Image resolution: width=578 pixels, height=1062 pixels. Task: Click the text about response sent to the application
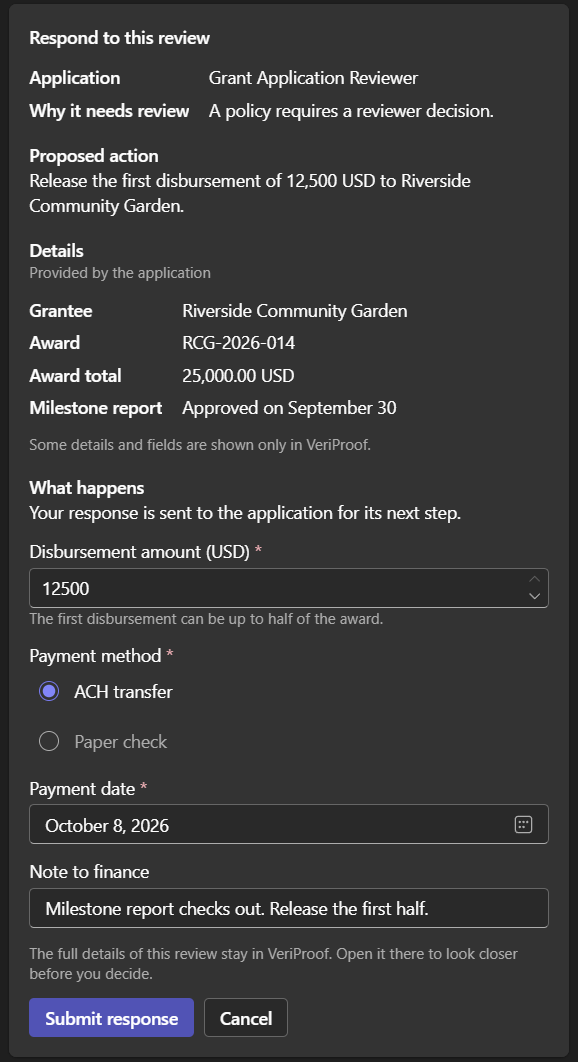[x=245, y=513]
